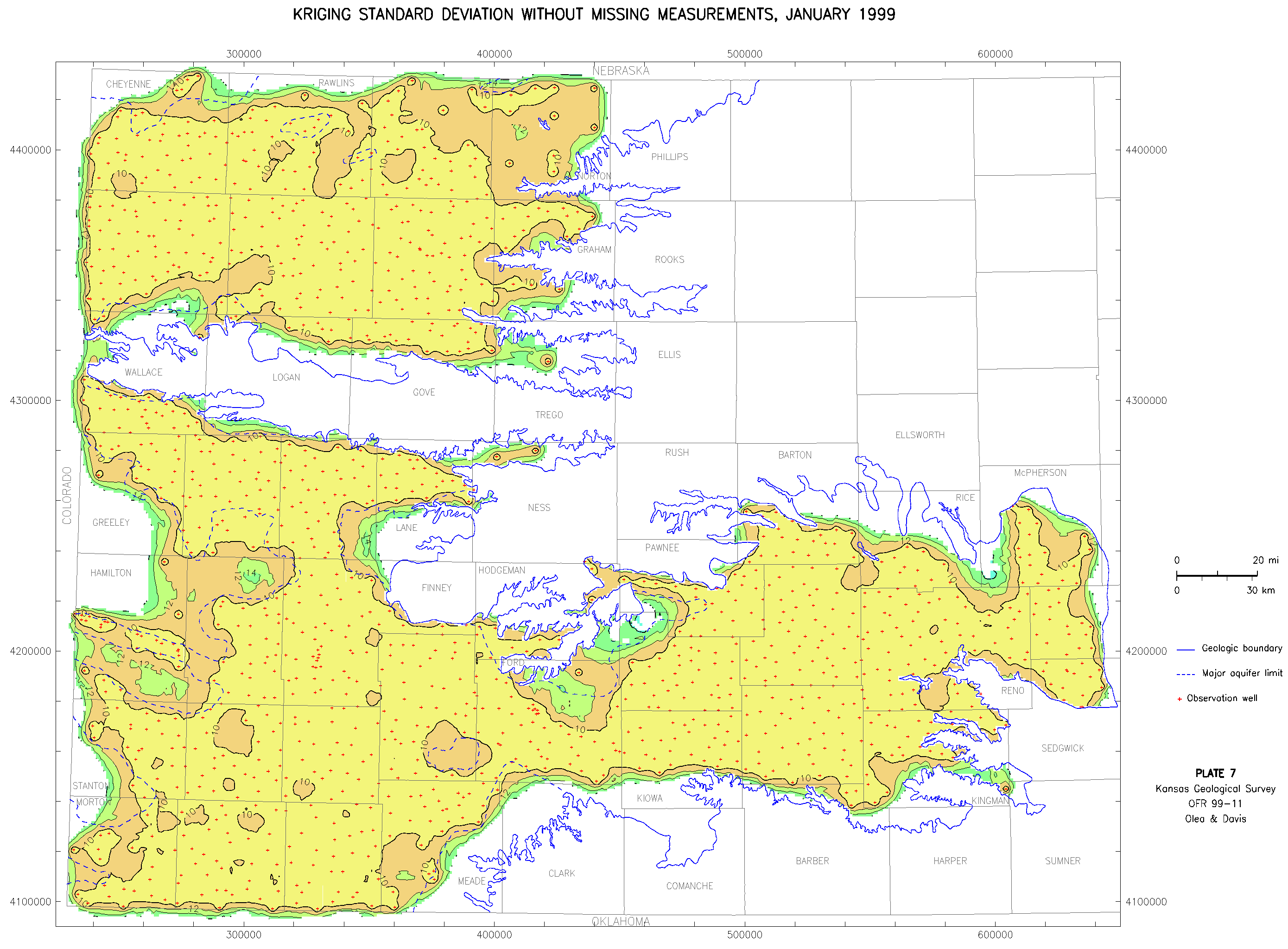
Task: Click the GOVE county label
Action: [x=424, y=392]
